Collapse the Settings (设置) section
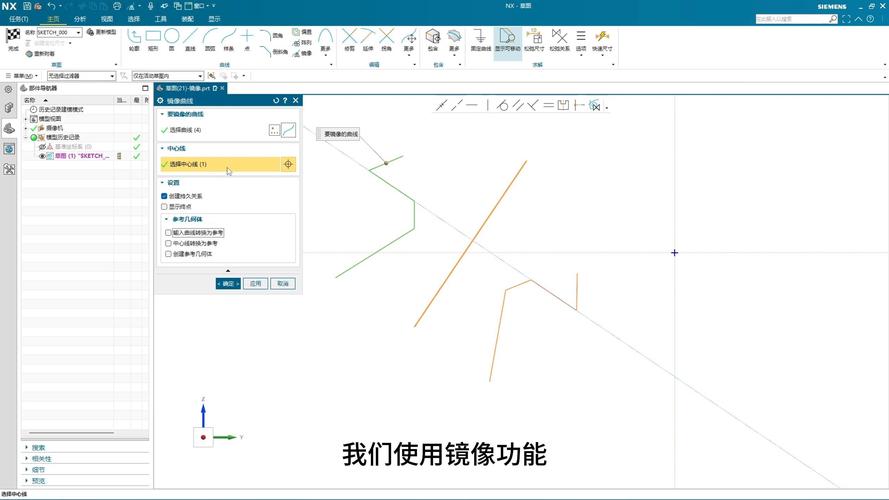 coord(162,183)
